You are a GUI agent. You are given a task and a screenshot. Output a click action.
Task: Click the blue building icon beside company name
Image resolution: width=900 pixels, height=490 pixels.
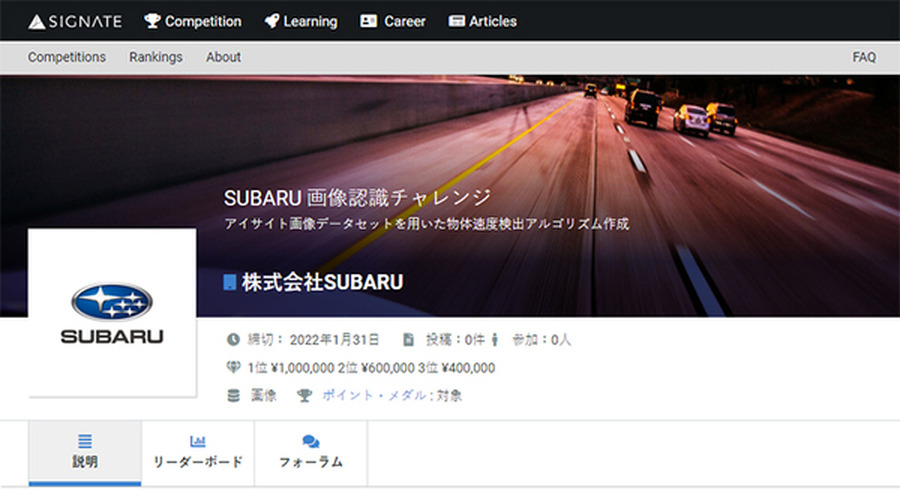pyautogui.click(x=230, y=283)
